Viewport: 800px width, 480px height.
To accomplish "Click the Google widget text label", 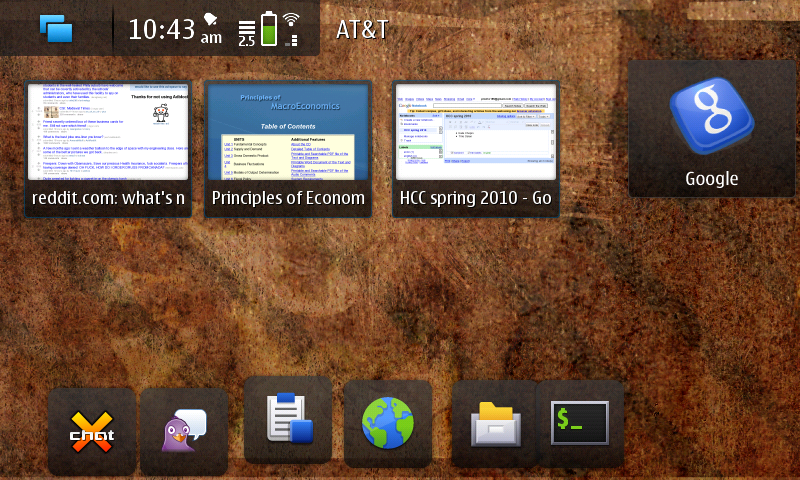I will (711, 179).
